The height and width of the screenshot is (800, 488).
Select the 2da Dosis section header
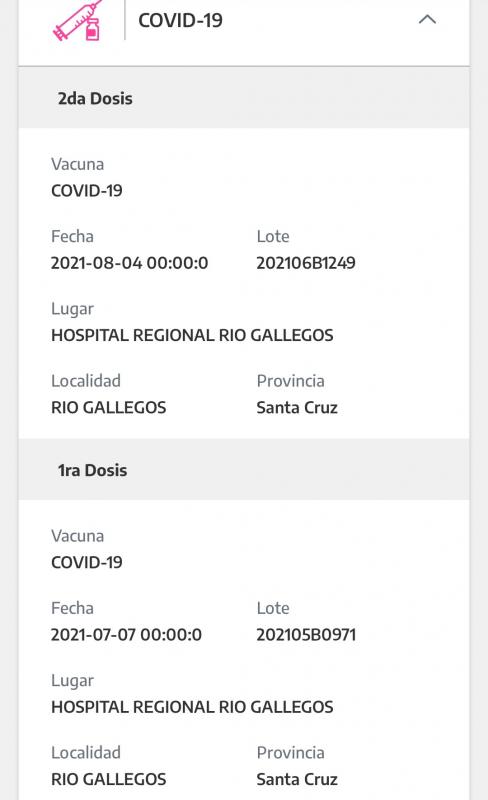point(244,98)
